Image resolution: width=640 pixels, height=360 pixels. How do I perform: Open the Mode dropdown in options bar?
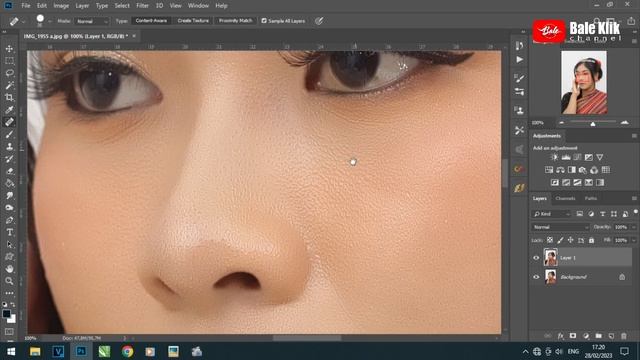coord(92,21)
